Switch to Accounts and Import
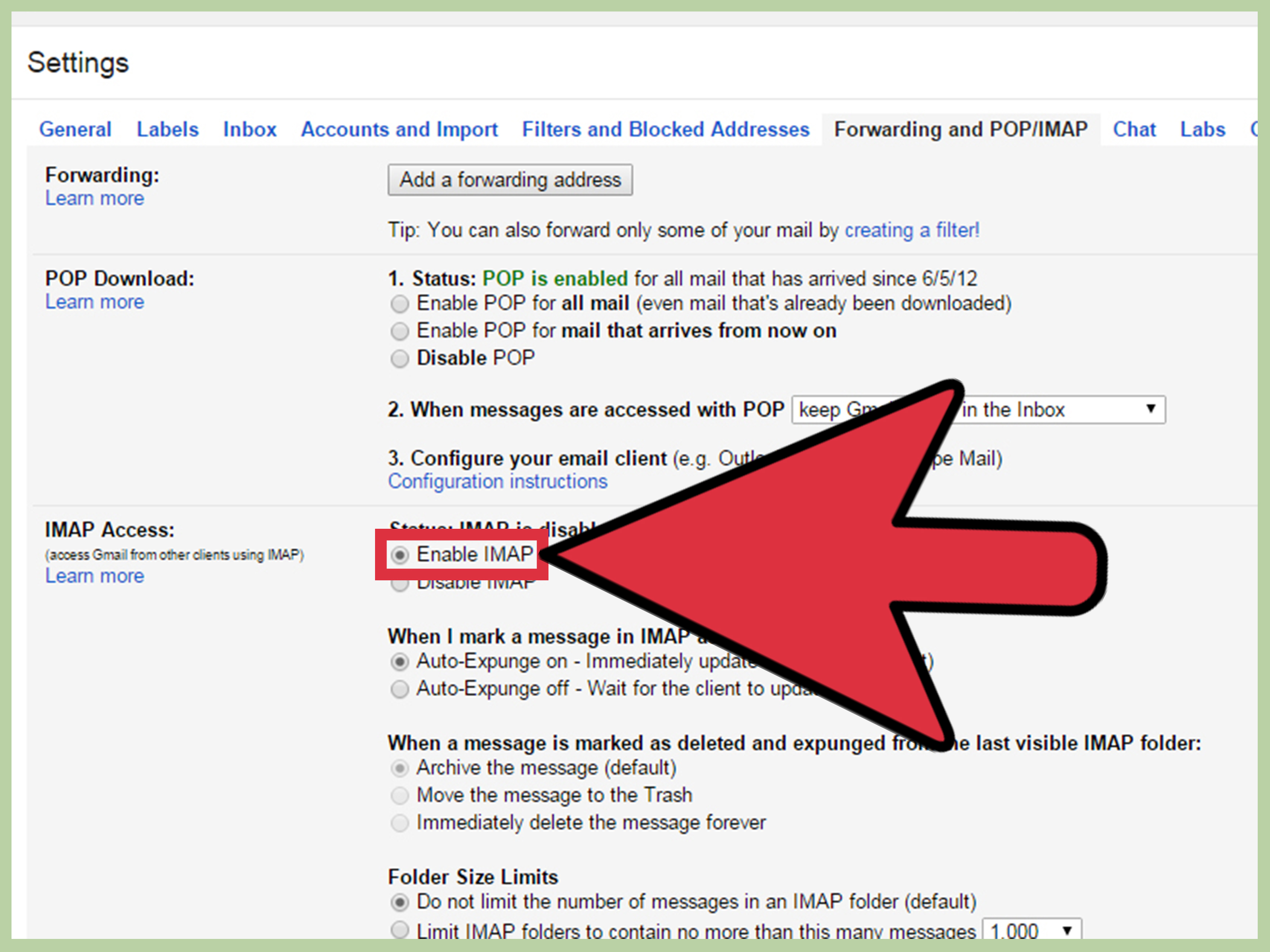Screen dimensions: 1270x952 tap(399, 129)
